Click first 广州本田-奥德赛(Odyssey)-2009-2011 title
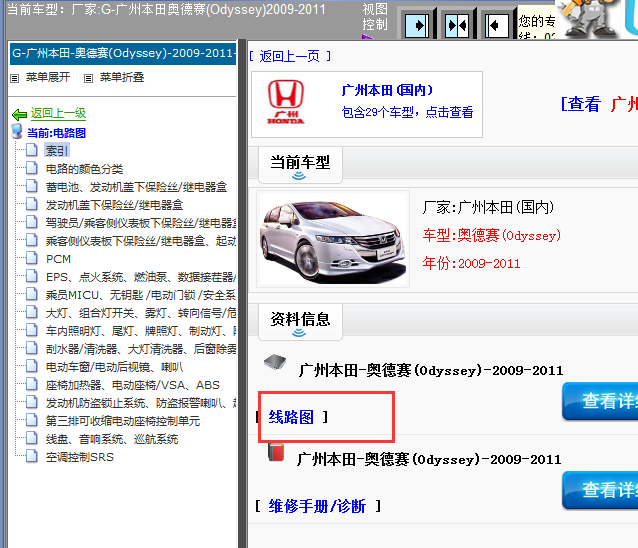This screenshot has height=548, width=638. pyautogui.click(x=431, y=370)
